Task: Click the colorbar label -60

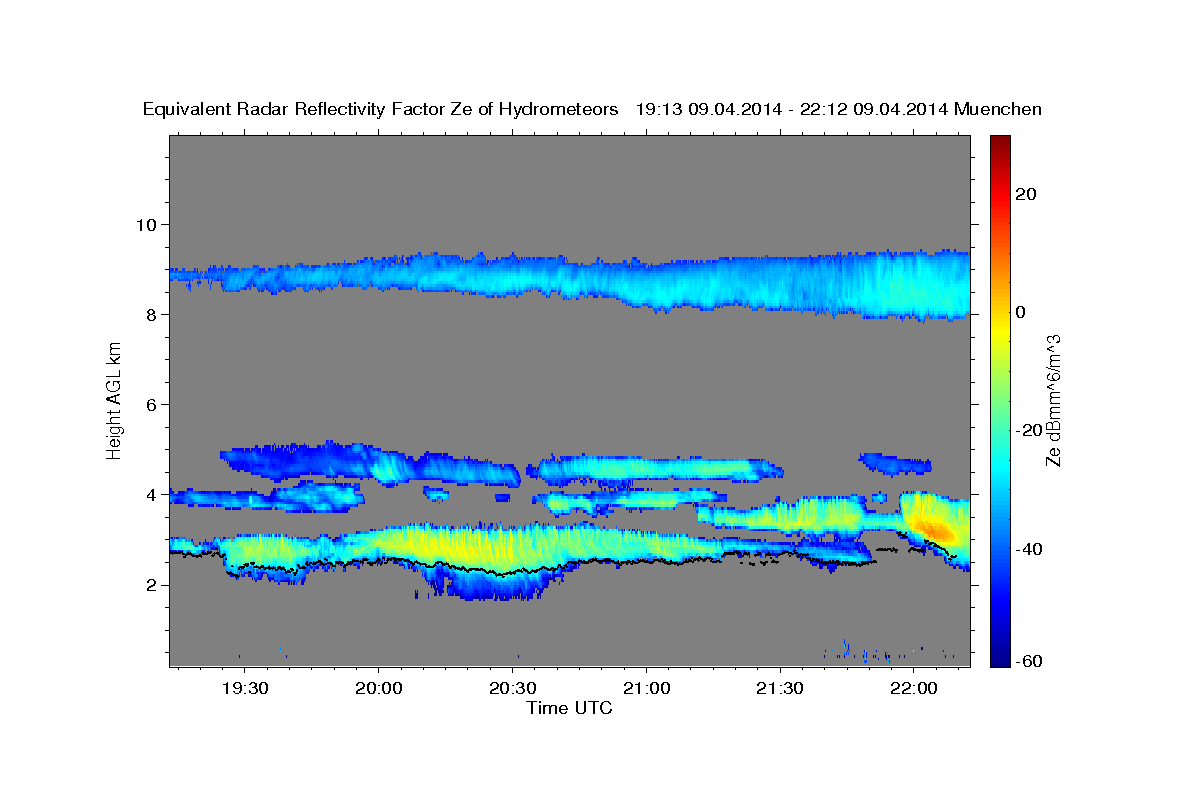Action: click(1030, 661)
